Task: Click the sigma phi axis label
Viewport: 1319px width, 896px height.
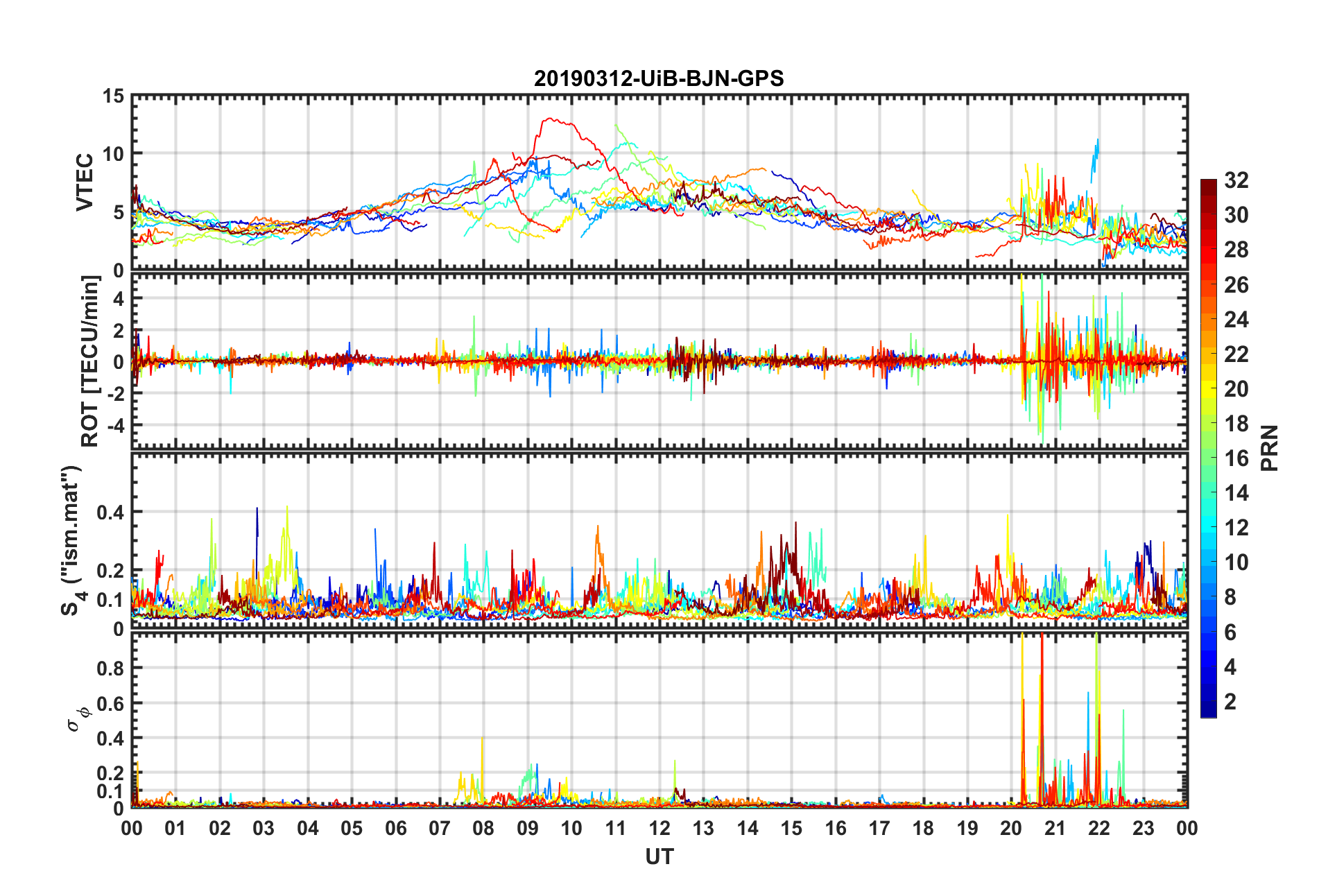Action: [x=78, y=718]
